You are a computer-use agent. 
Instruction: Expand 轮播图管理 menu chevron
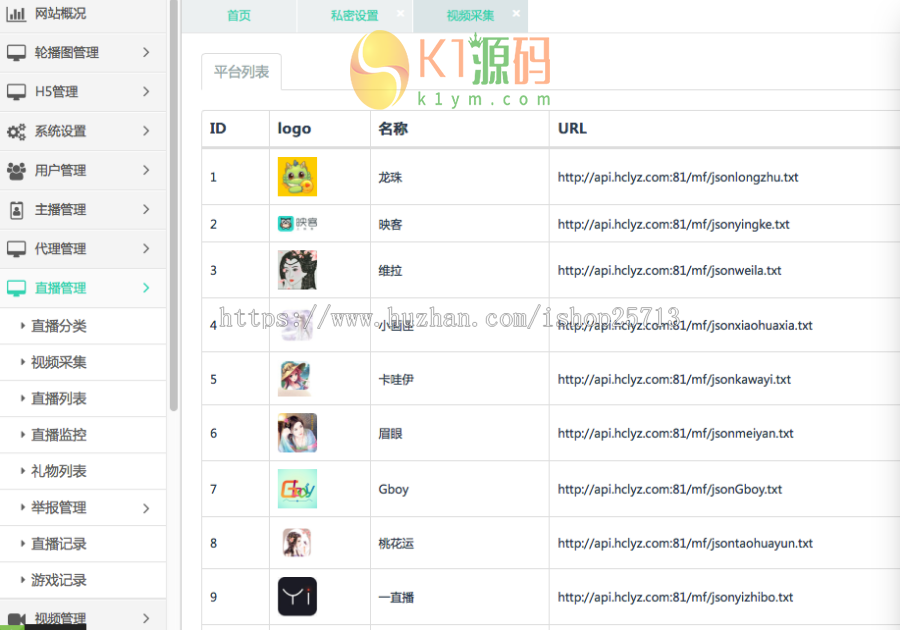click(x=146, y=52)
